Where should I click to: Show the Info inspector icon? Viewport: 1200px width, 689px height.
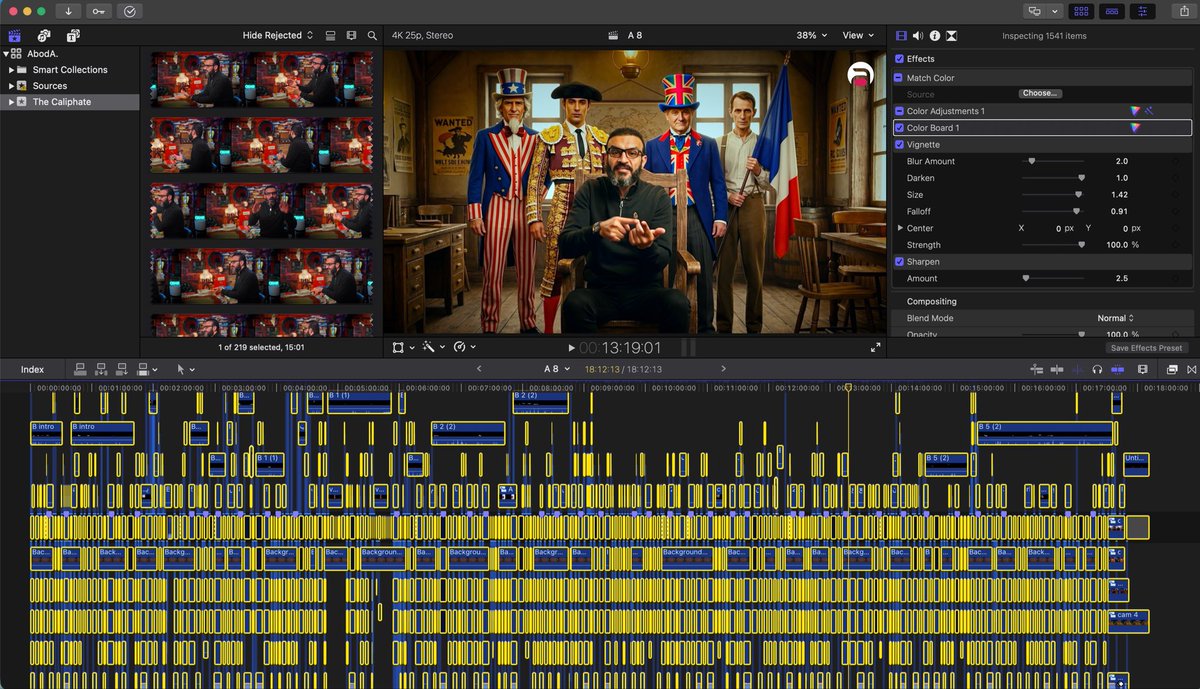[x=935, y=35]
